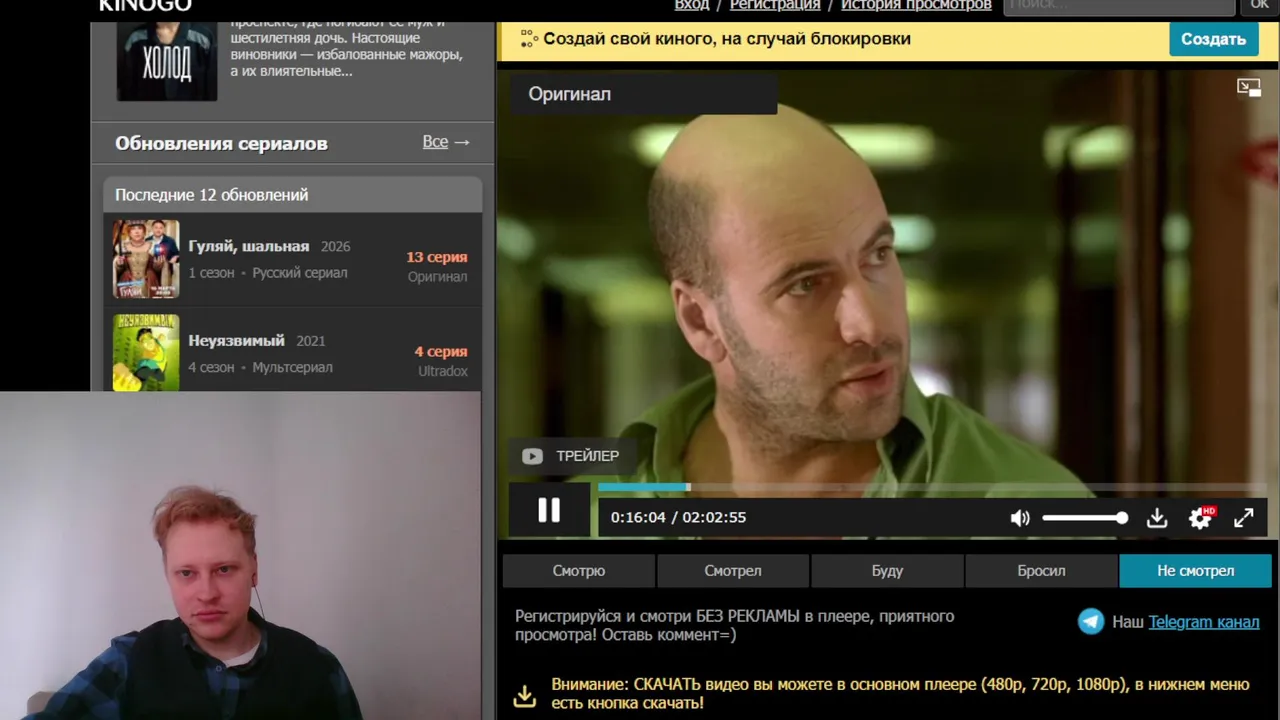Click Последние 12 обновлений heading
Viewport: 1280px width, 720px height.
(212, 195)
